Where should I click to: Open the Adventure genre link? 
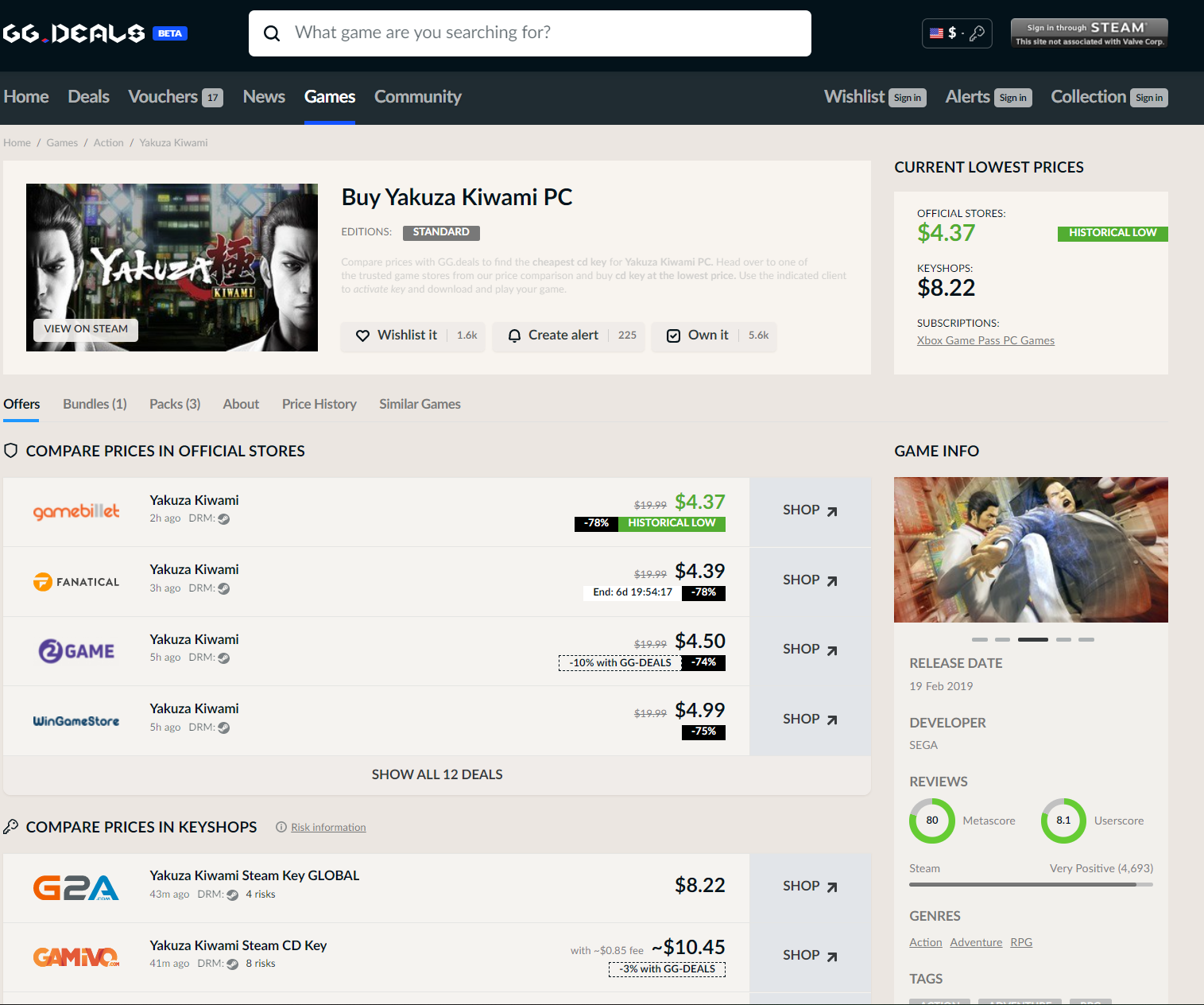(x=976, y=942)
